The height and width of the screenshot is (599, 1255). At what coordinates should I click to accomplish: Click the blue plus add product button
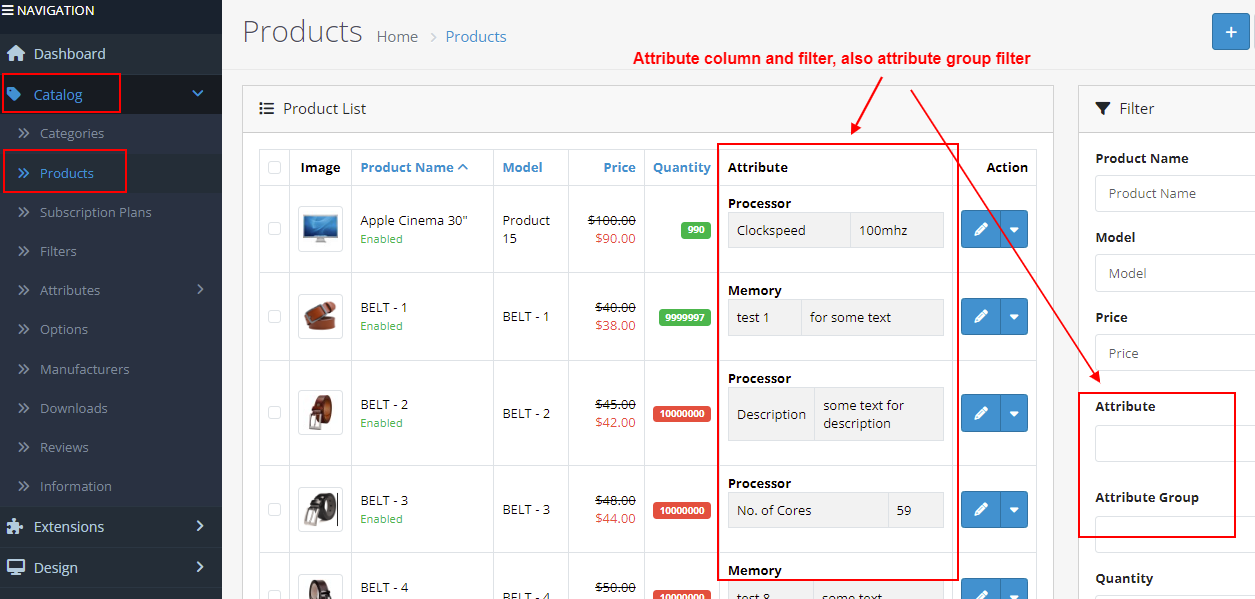(1230, 32)
